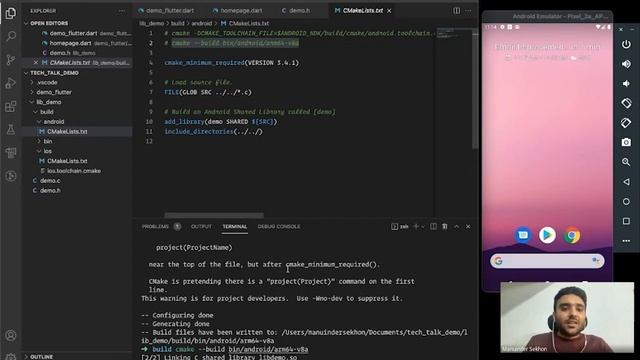This screenshot has height=360, width=640.
Task: Maximize the terminal panel with chevron up
Action: click(456, 226)
